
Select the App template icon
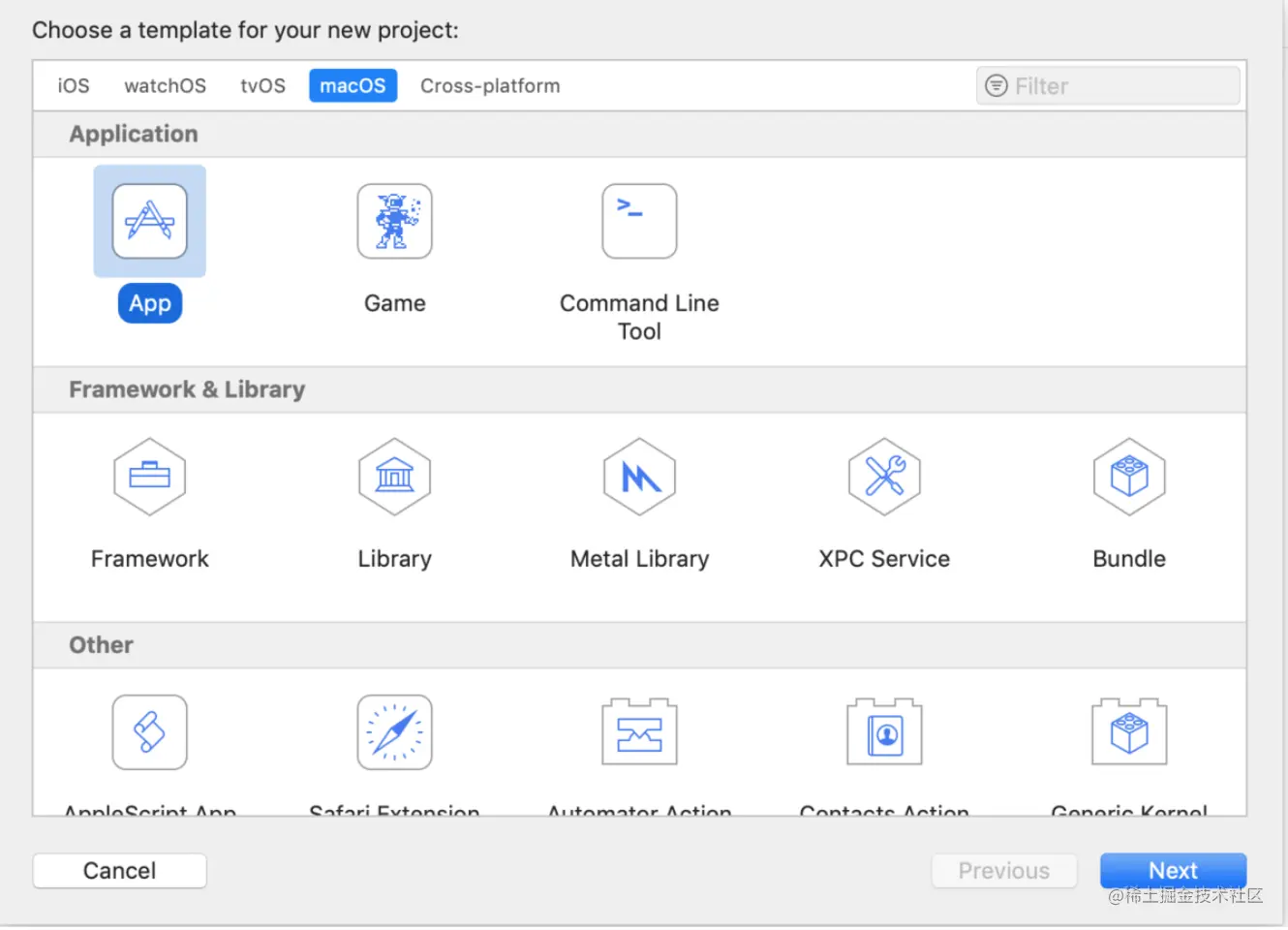coord(149,221)
